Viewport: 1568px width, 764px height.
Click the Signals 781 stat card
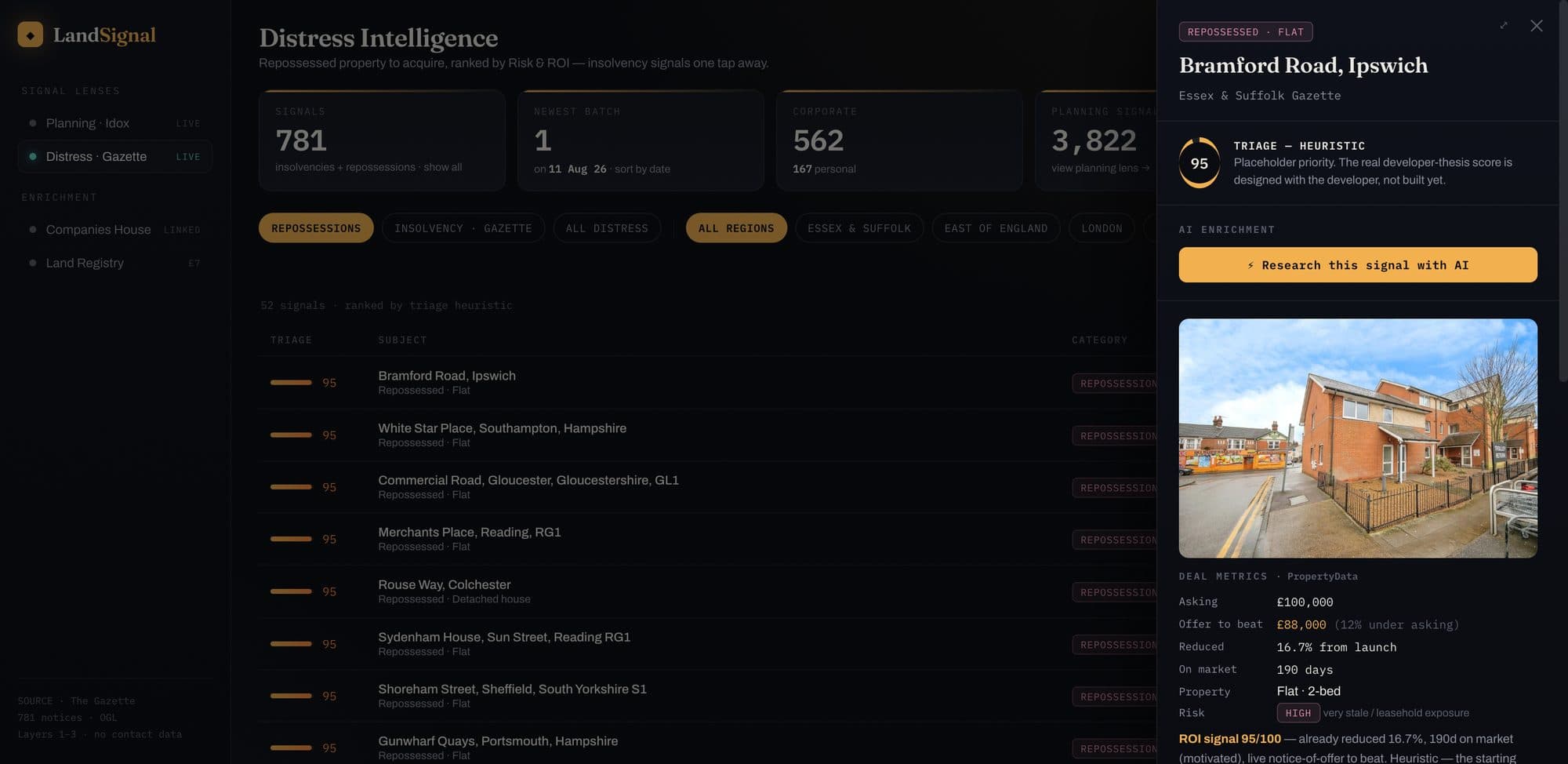click(382, 140)
